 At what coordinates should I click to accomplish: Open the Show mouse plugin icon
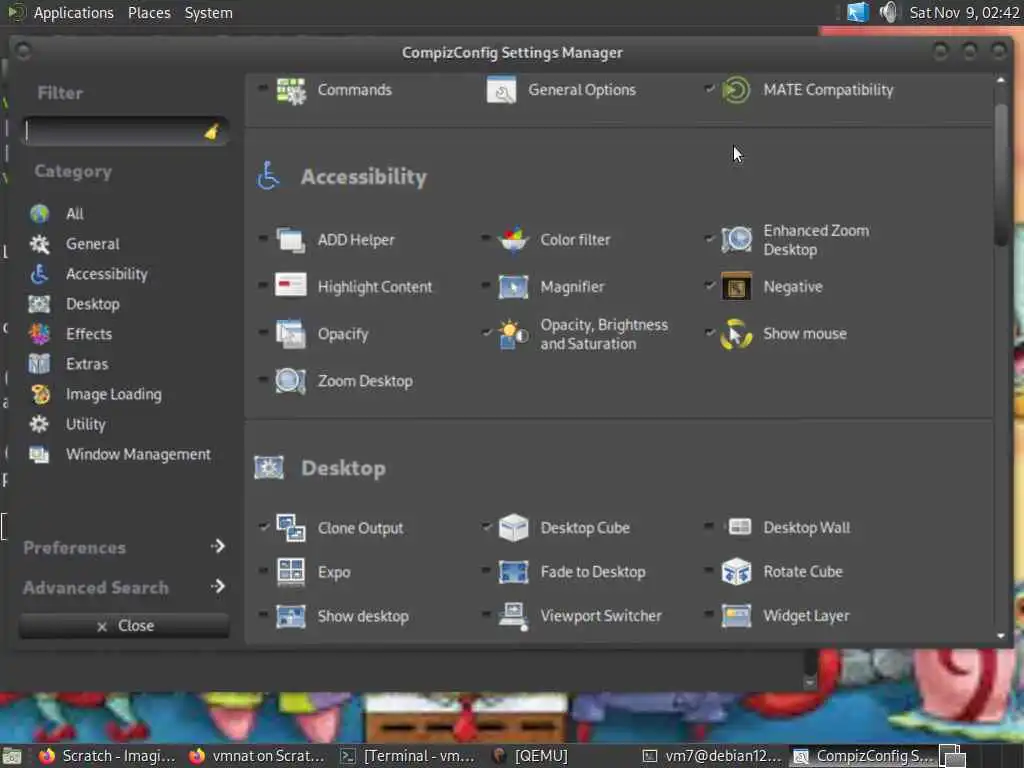[x=736, y=334]
